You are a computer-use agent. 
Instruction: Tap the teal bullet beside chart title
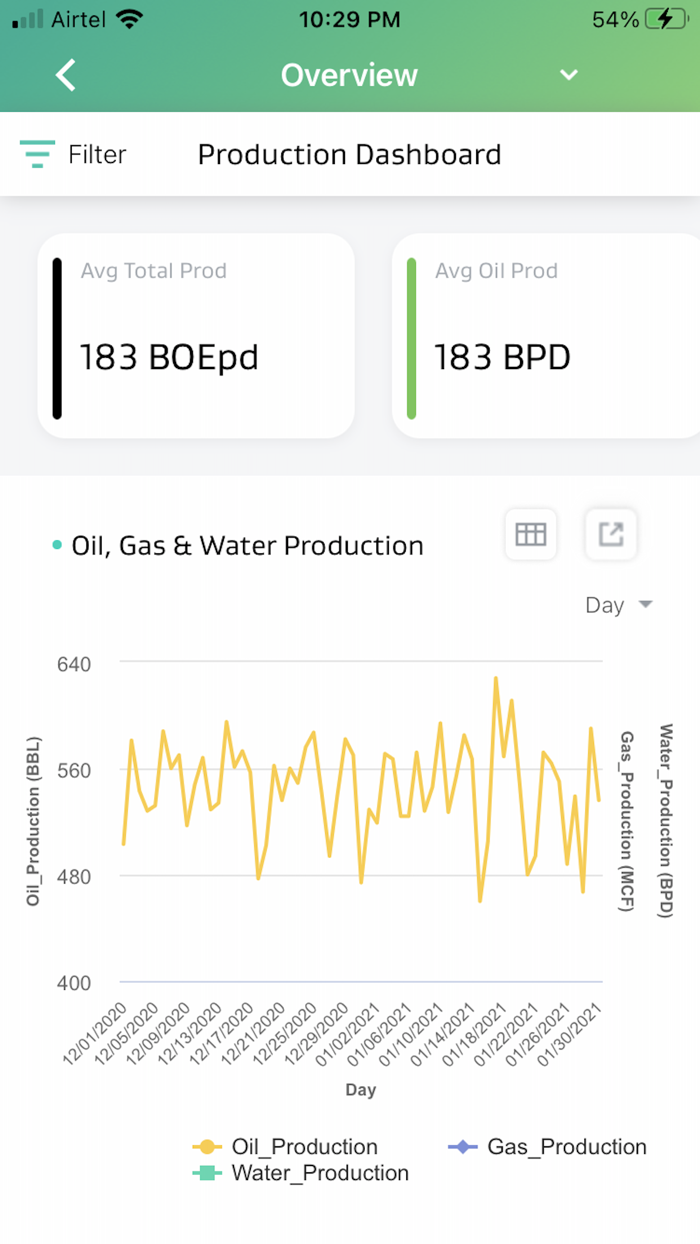click(57, 546)
